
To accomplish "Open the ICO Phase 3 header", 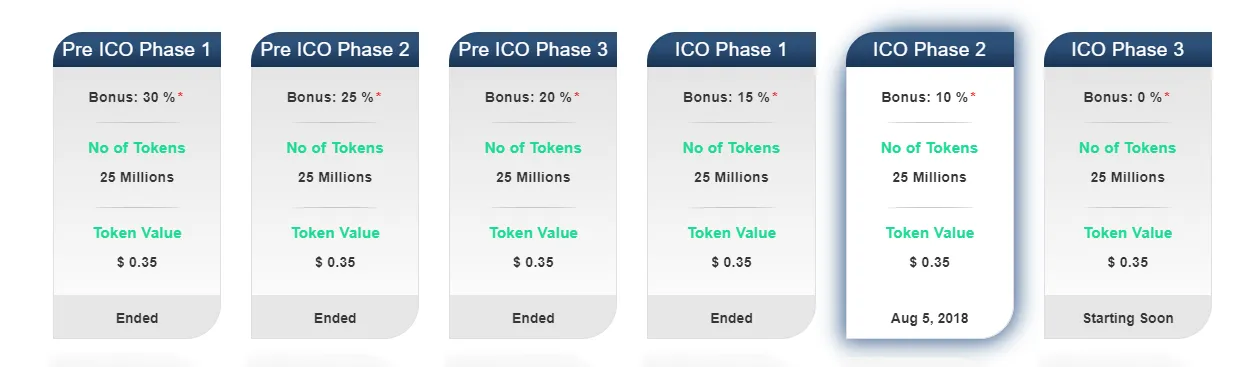I will point(1128,50).
